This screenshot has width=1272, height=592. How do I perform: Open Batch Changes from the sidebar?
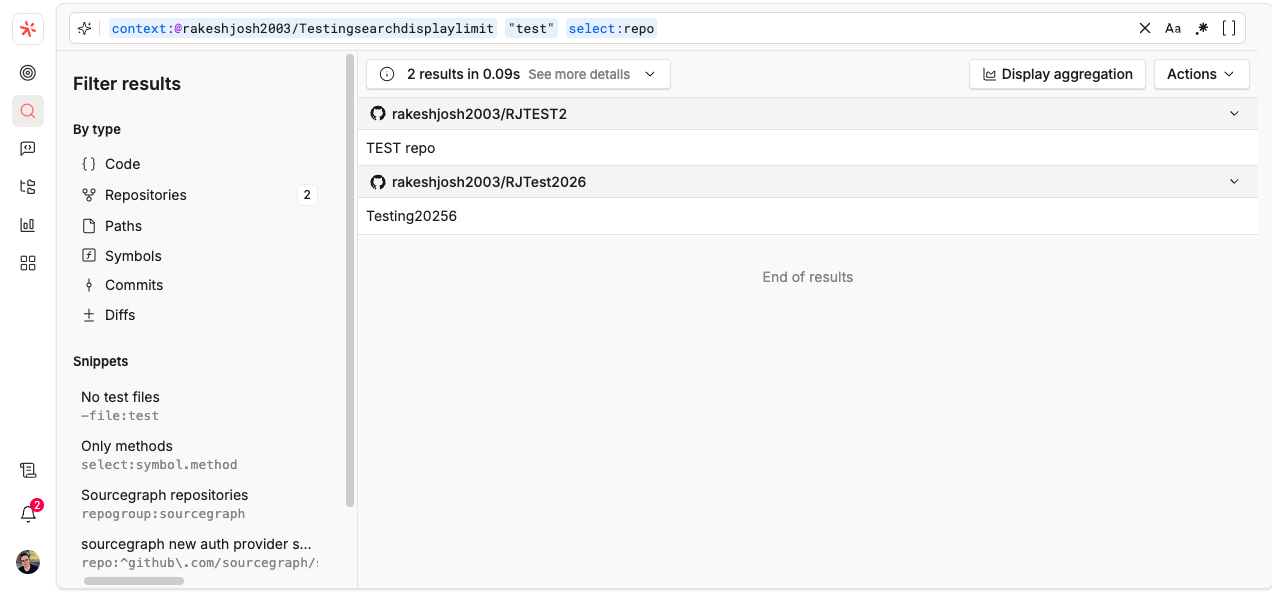[x=27, y=186]
